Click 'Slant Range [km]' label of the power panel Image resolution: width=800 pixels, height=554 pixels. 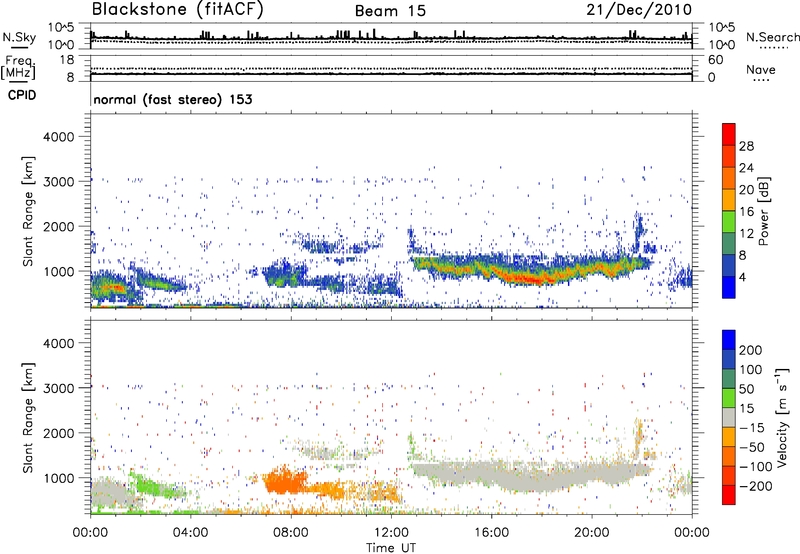28,211
